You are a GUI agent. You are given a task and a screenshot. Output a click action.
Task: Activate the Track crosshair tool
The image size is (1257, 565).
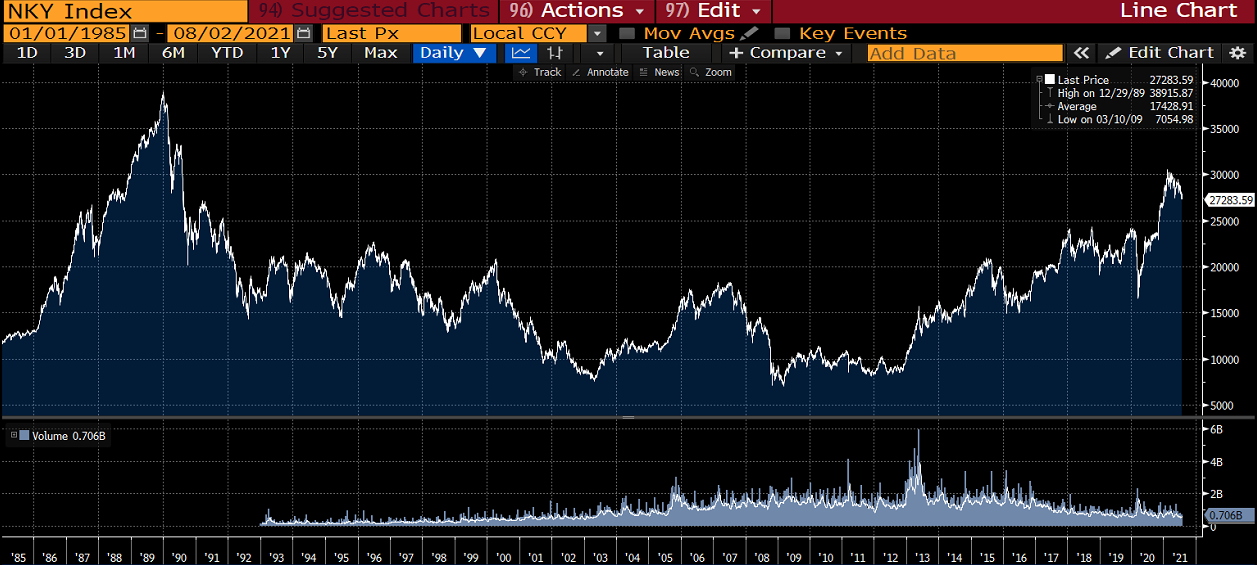540,72
